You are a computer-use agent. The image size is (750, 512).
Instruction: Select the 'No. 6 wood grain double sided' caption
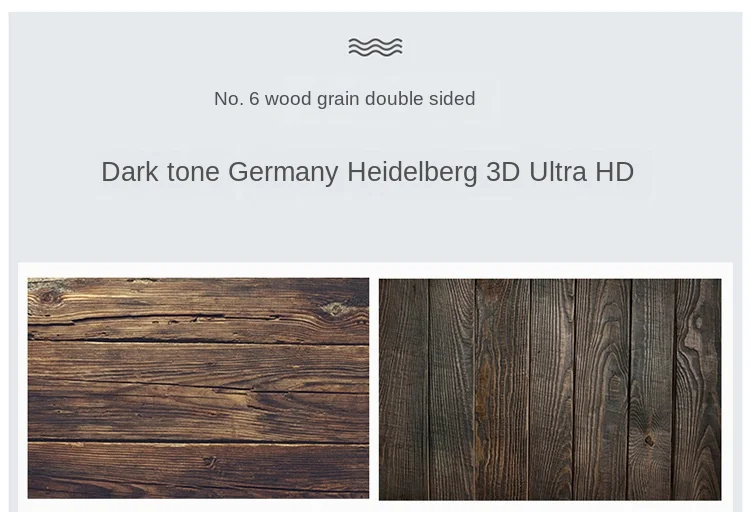click(x=344, y=99)
